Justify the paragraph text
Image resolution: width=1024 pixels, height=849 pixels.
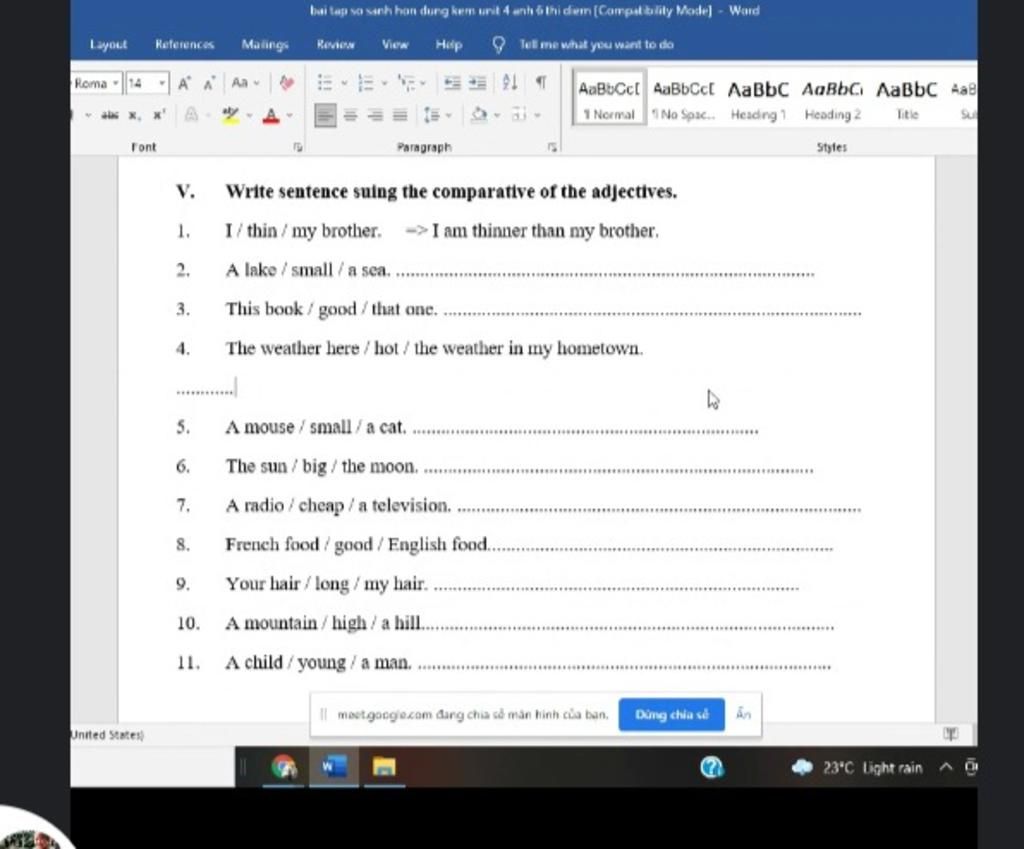click(x=400, y=116)
